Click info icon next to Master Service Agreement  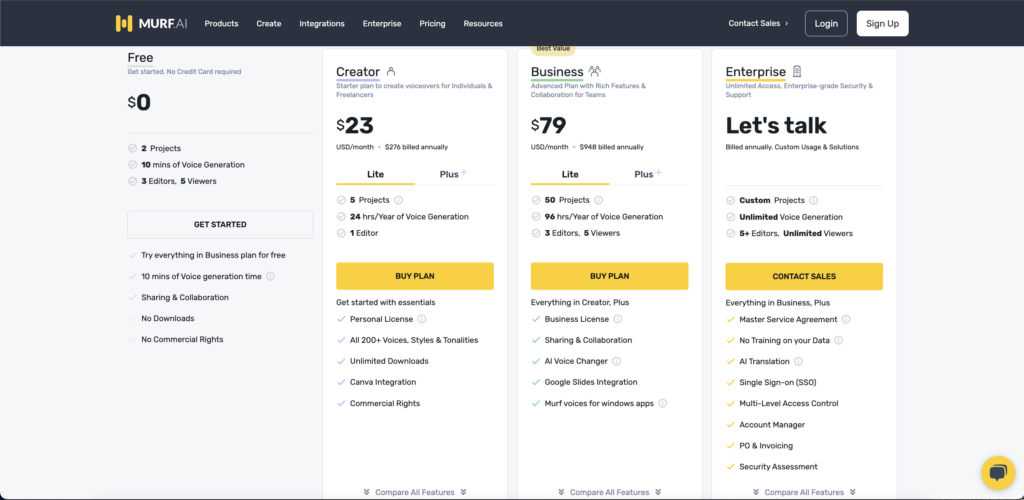point(846,319)
